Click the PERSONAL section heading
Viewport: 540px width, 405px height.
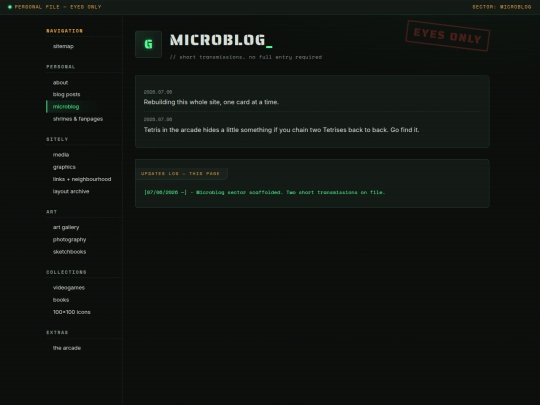click(x=61, y=67)
